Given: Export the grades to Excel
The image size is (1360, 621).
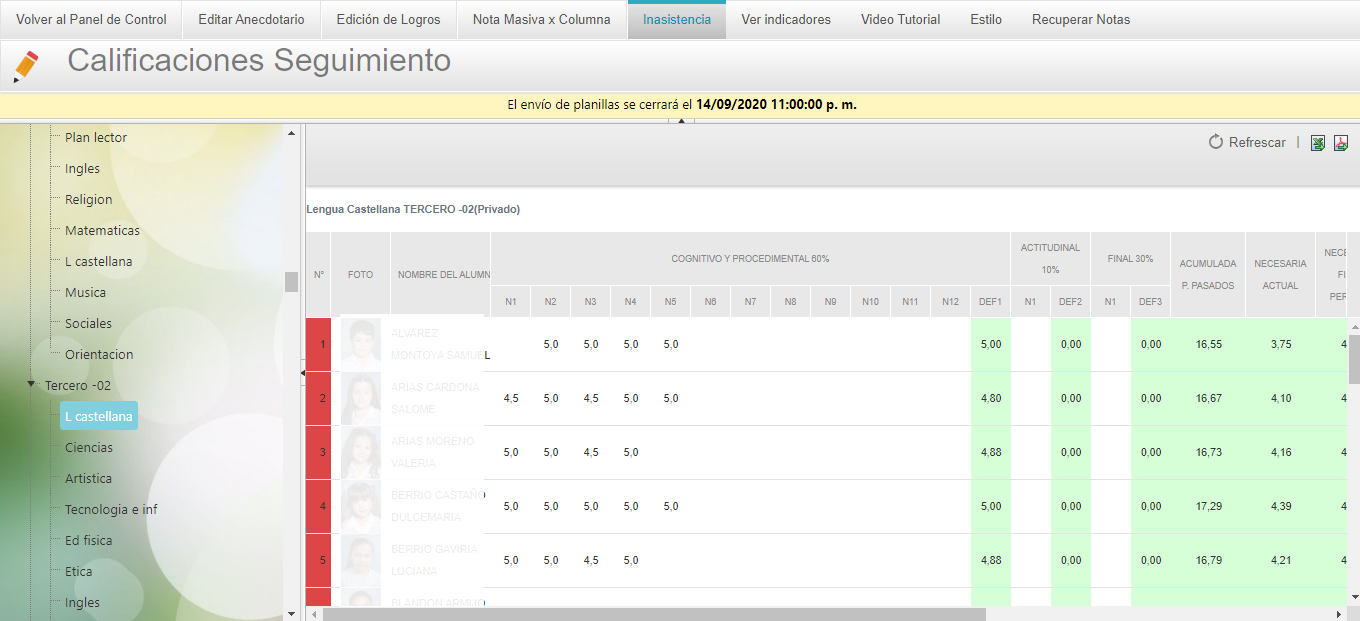Looking at the screenshot, I should click(1318, 143).
